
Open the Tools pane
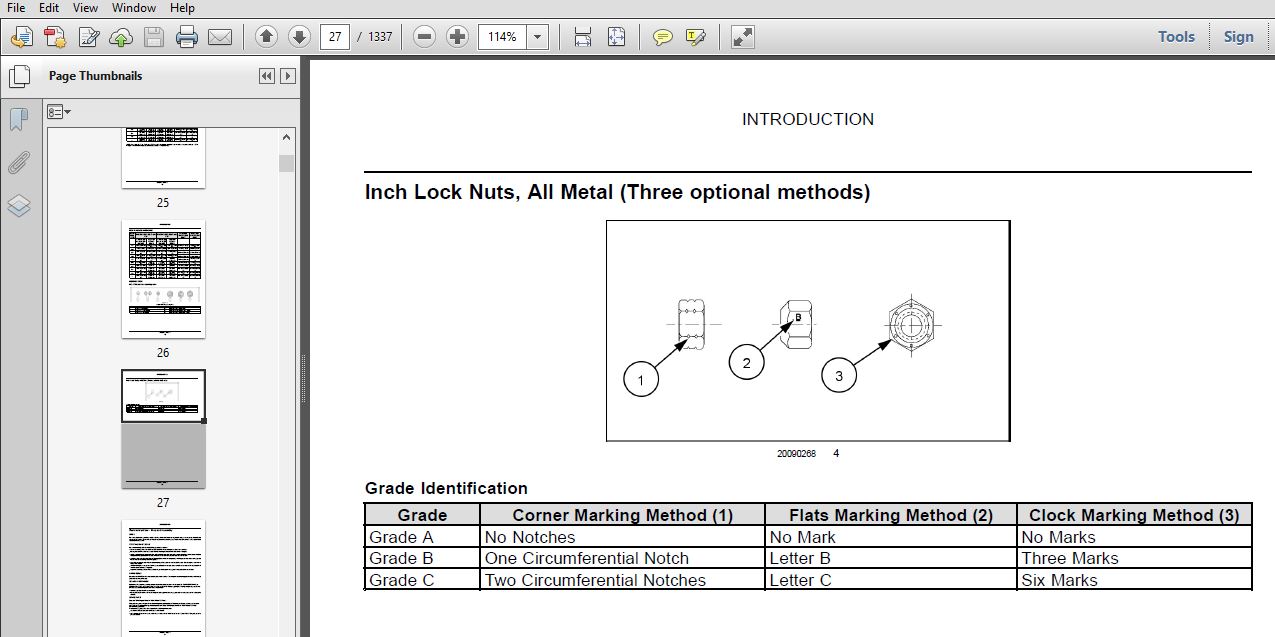[x=1176, y=37]
